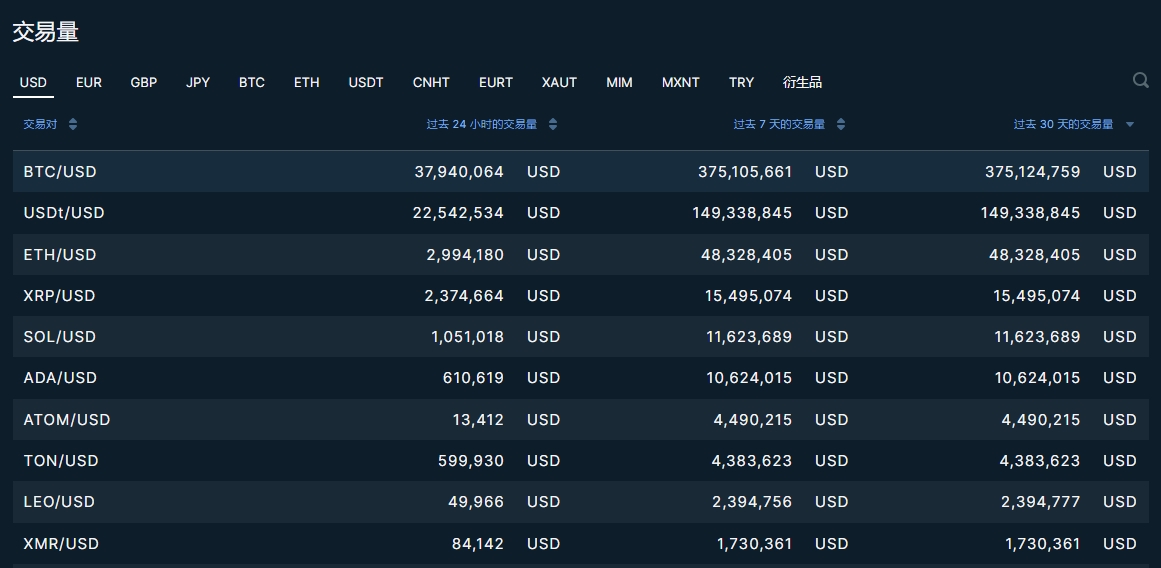Click the 过去 24 小时的交易量 header
This screenshot has width=1161, height=568.
481,125
